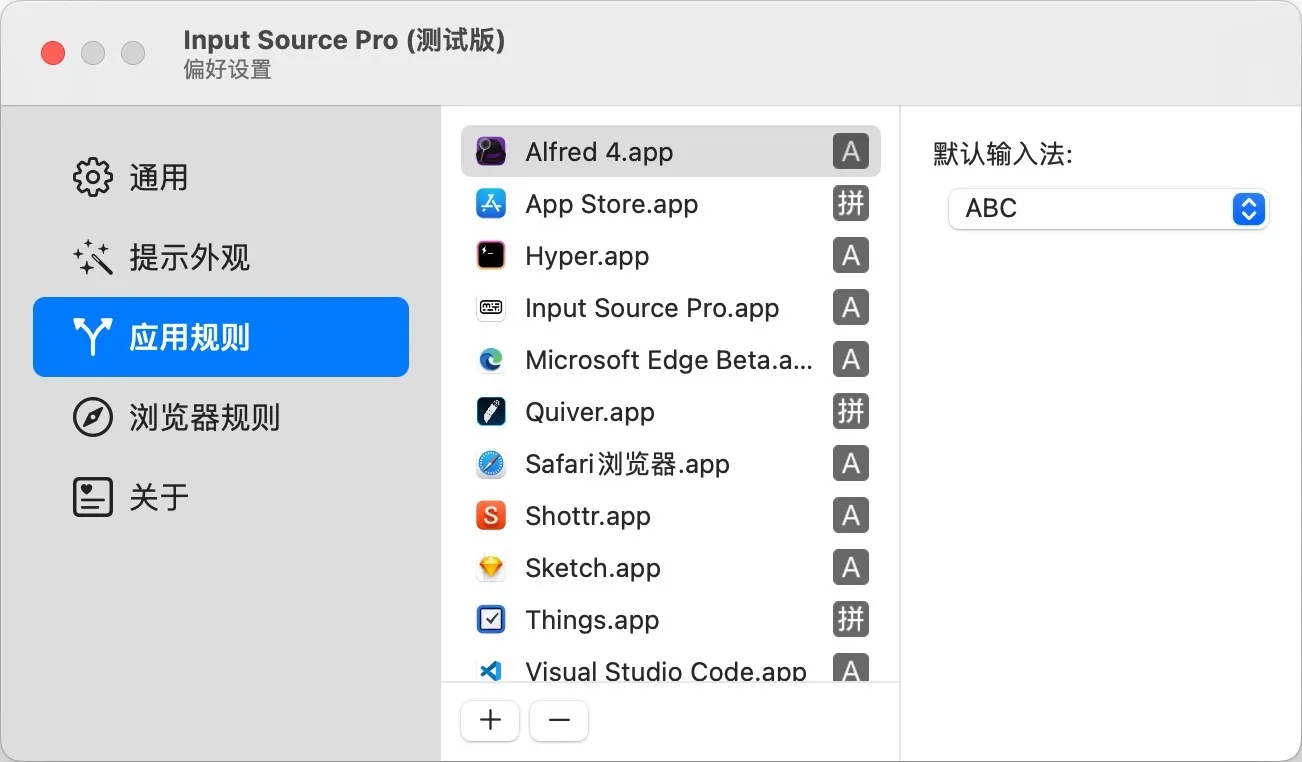Select the Shottr app icon

click(490, 516)
